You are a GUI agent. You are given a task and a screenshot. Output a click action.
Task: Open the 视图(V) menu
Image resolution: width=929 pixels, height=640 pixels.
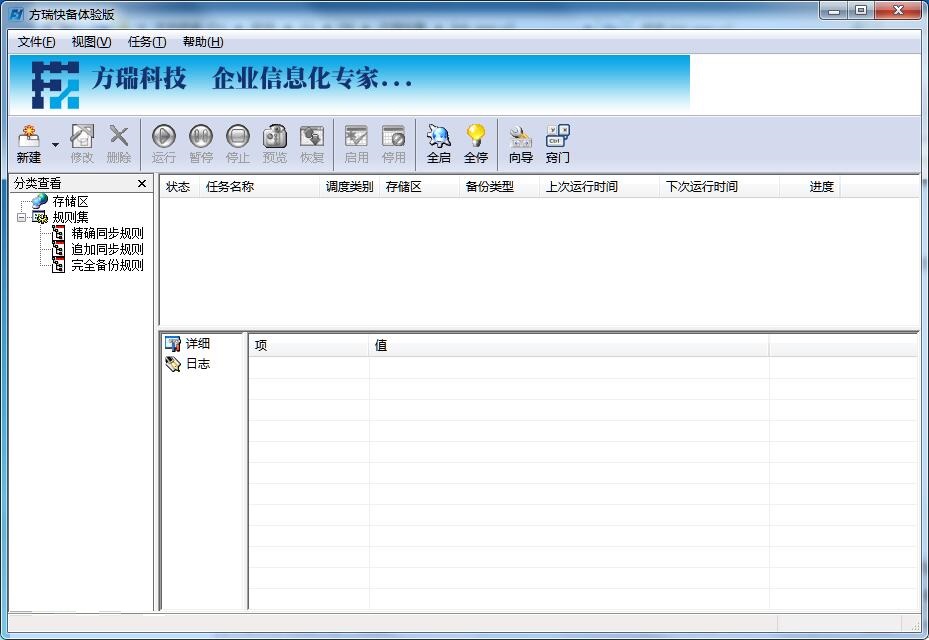click(91, 41)
